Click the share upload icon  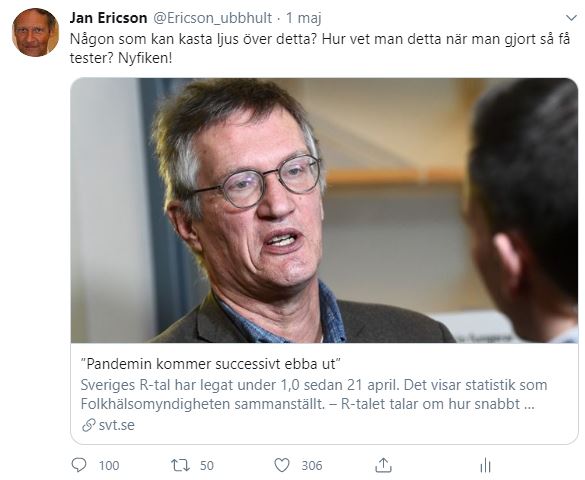pos(383,465)
